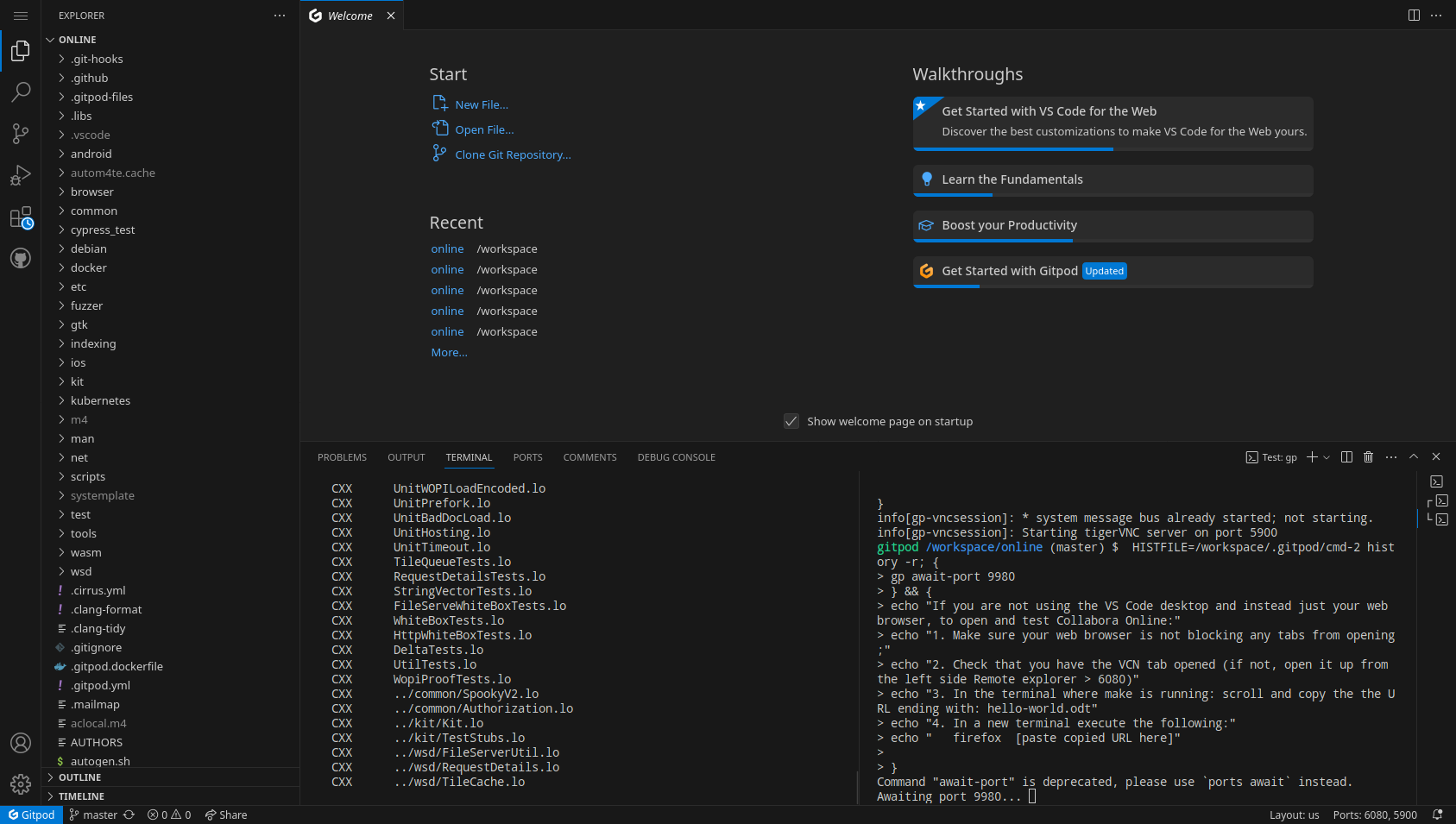The height and width of the screenshot is (824, 1456).
Task: Open the Run and Debug view icon
Action: 21,175
